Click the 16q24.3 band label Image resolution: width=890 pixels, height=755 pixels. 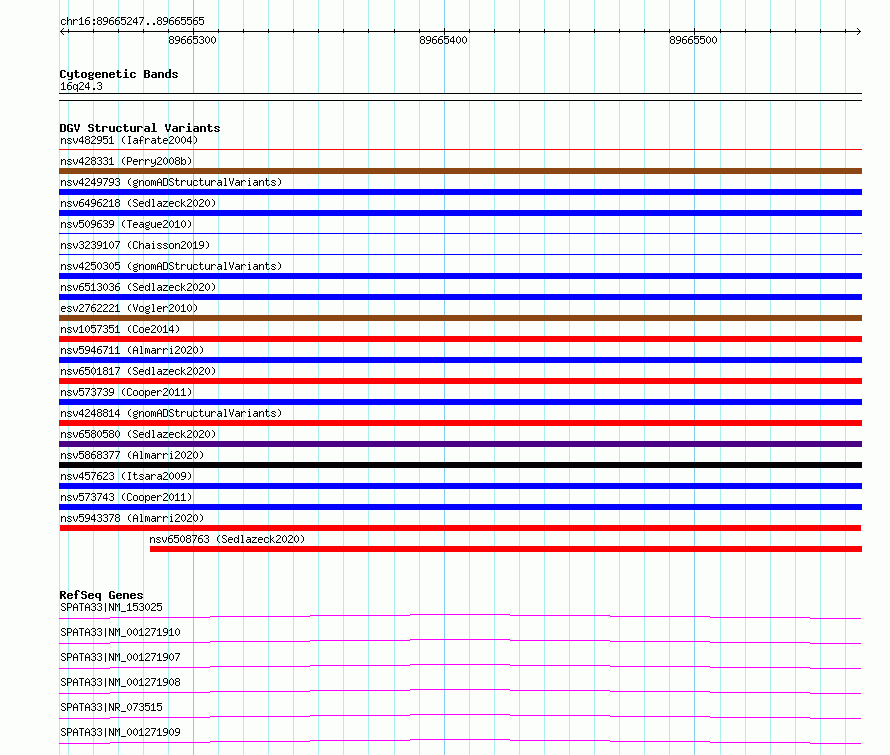pos(81,86)
